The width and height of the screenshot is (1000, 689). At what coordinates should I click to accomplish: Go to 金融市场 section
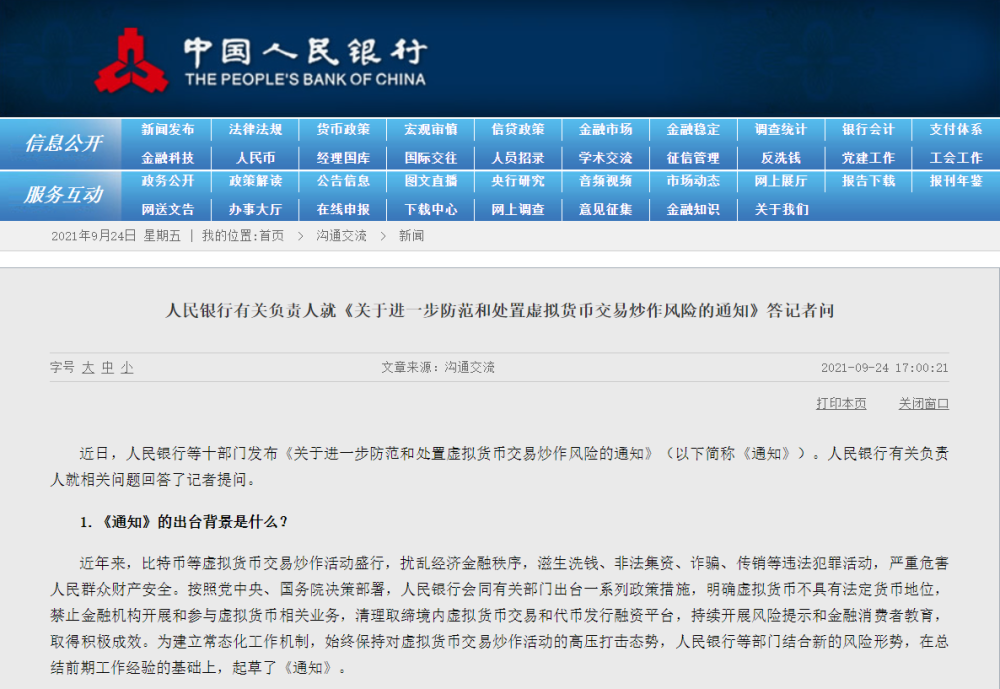605,130
